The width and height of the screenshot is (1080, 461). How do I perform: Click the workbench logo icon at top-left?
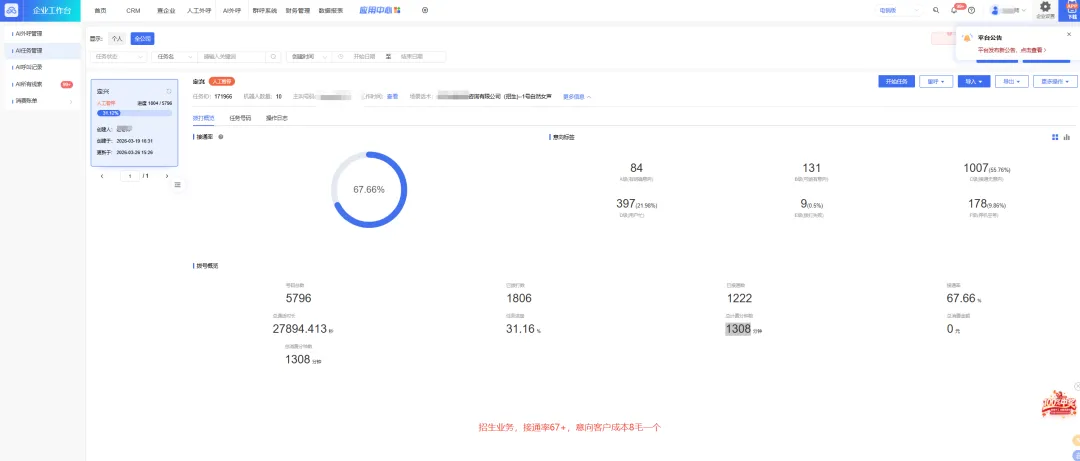(x=11, y=10)
